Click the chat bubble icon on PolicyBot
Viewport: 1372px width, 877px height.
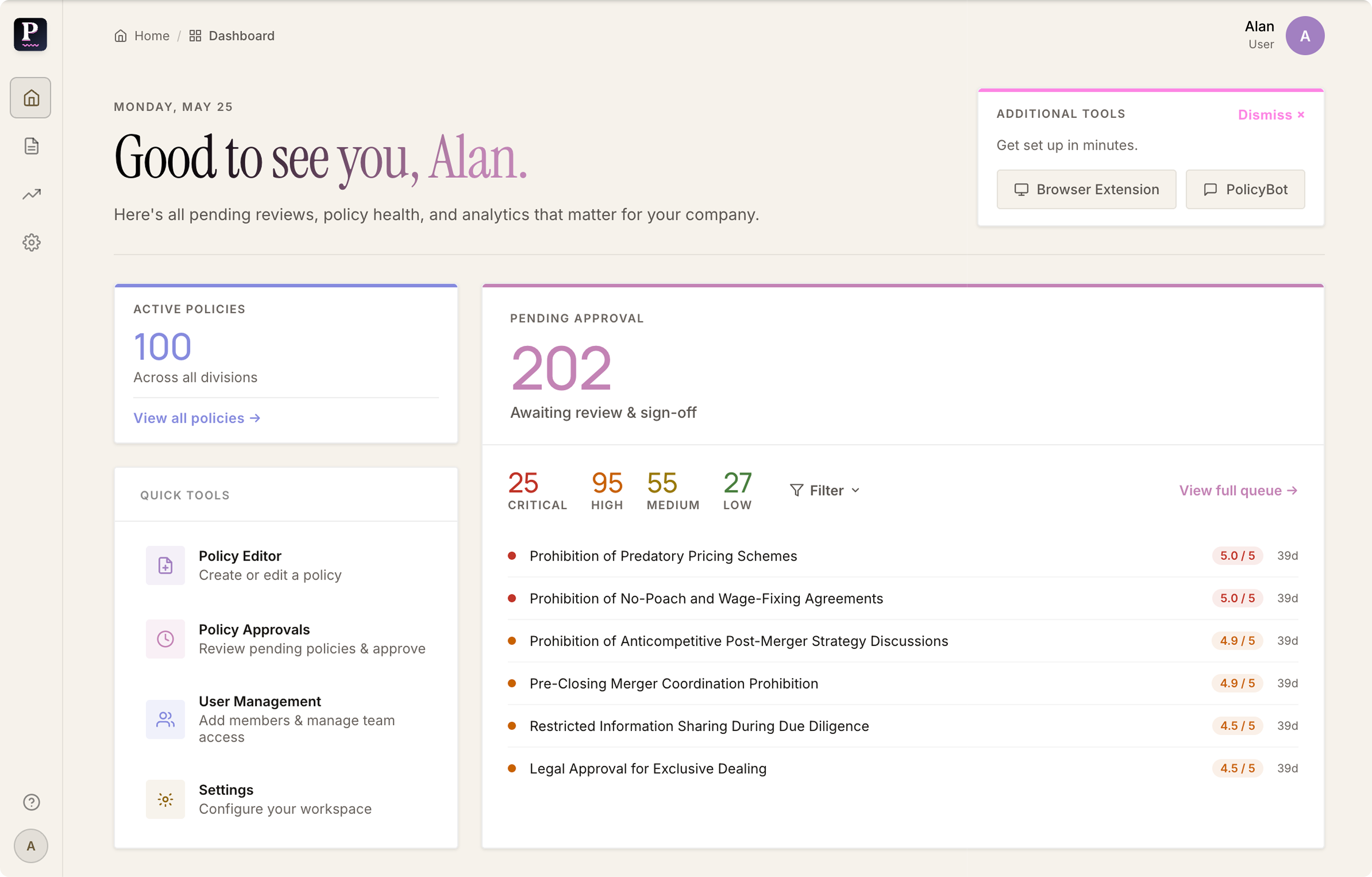(1210, 190)
